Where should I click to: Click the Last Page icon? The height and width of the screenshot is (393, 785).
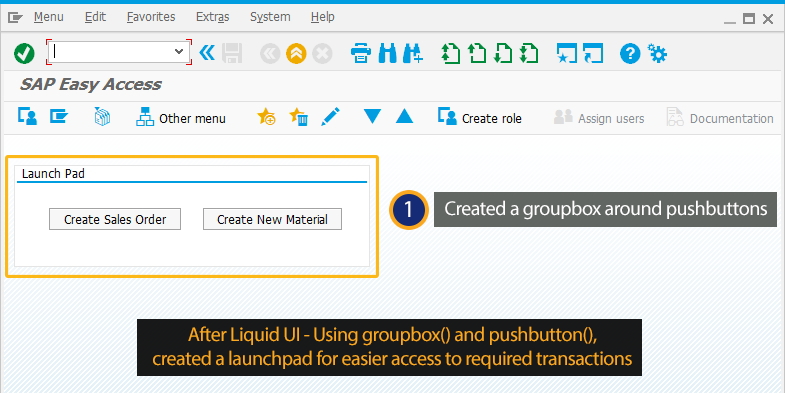click(x=529, y=53)
